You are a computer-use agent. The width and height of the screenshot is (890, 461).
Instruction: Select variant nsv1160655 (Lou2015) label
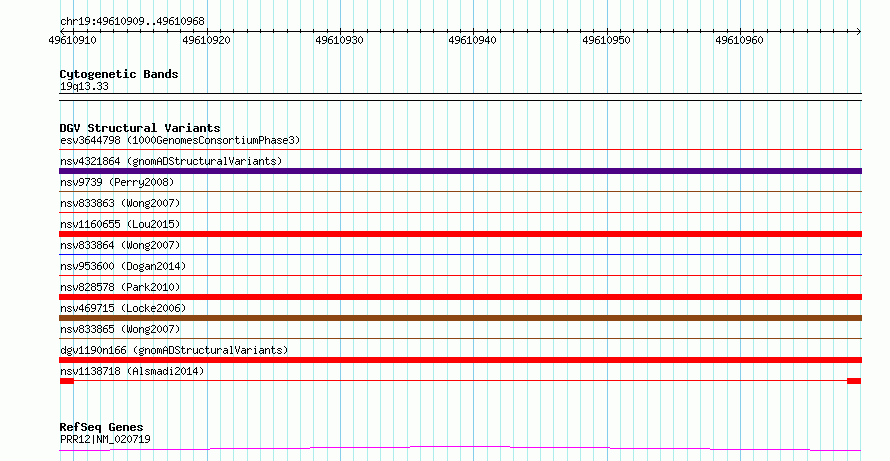click(120, 224)
